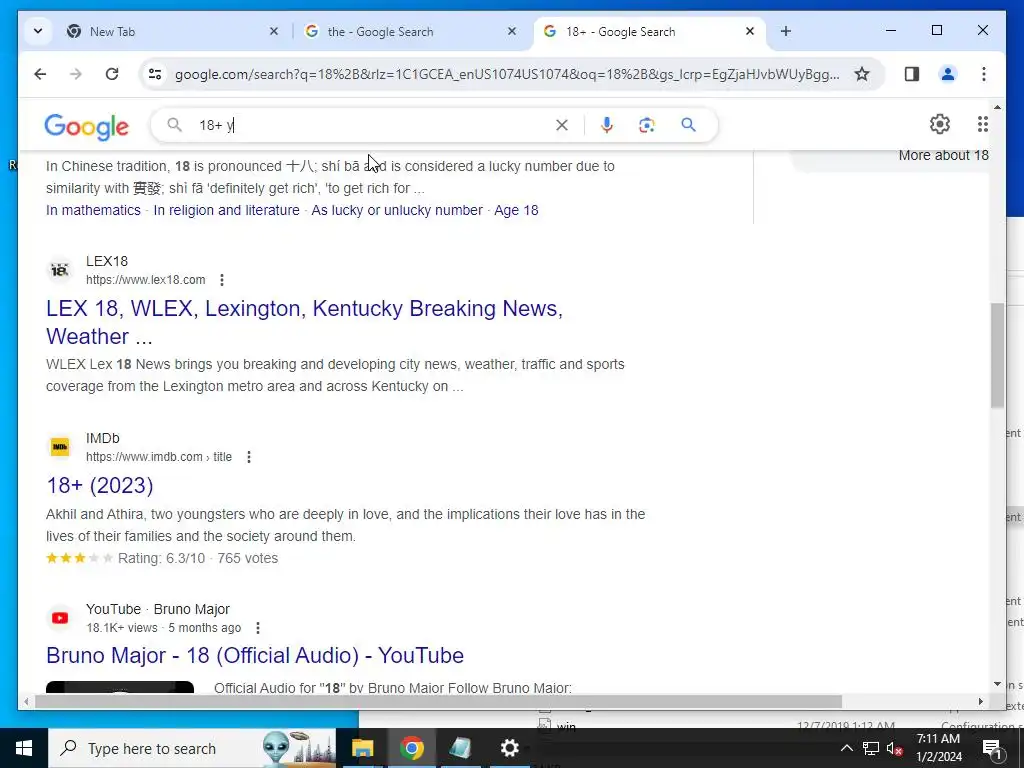This screenshot has height=768, width=1024.
Task: Click the scrollbar down arrow
Action: tap(997, 684)
